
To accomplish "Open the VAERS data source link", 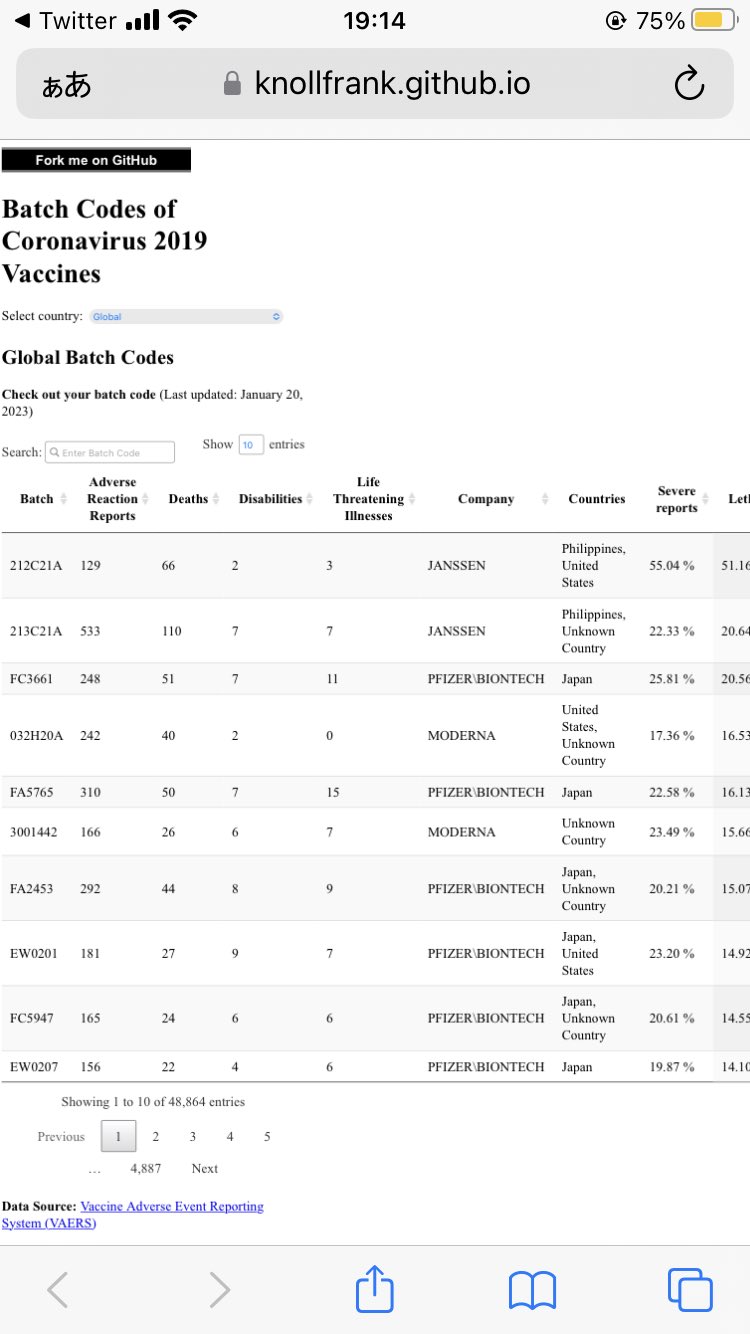I will point(133,1214).
